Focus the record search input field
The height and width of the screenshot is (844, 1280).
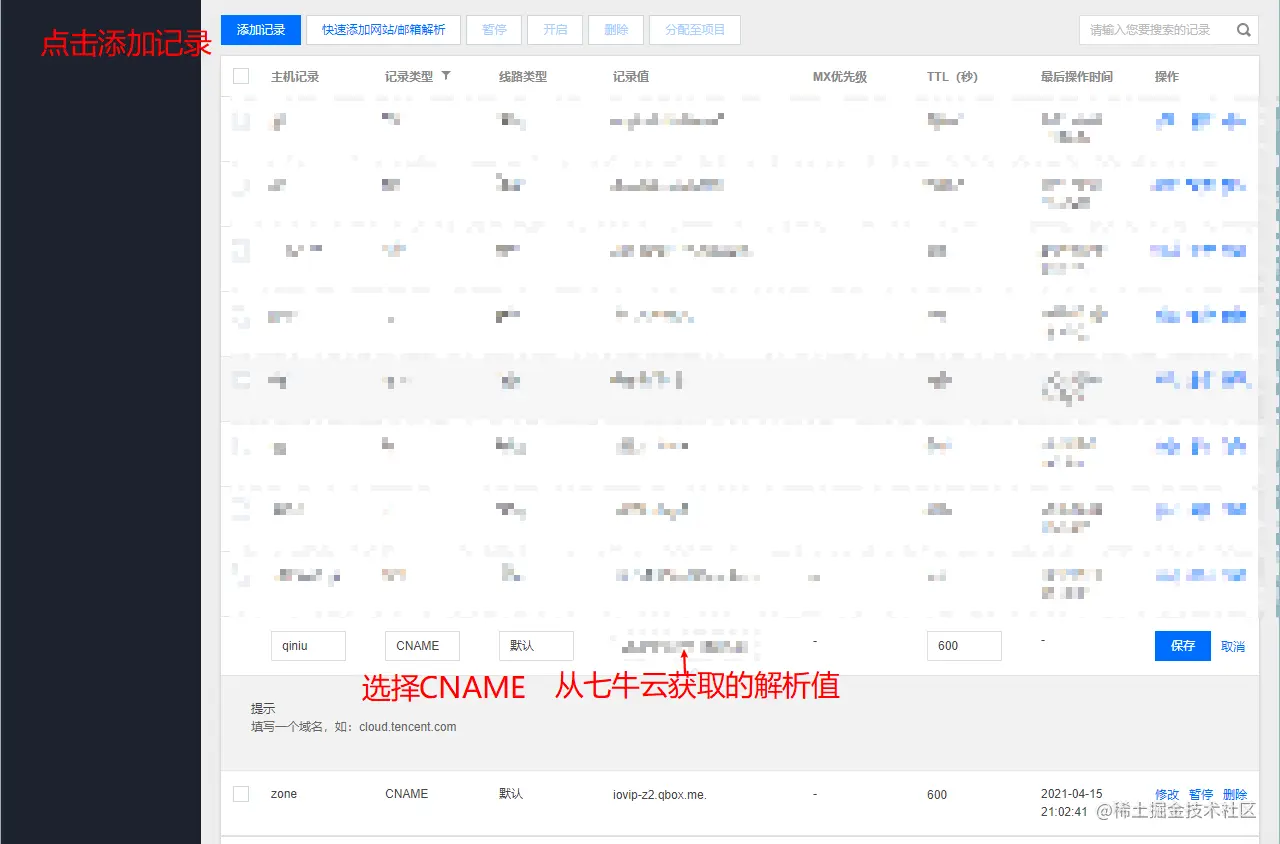(1156, 30)
